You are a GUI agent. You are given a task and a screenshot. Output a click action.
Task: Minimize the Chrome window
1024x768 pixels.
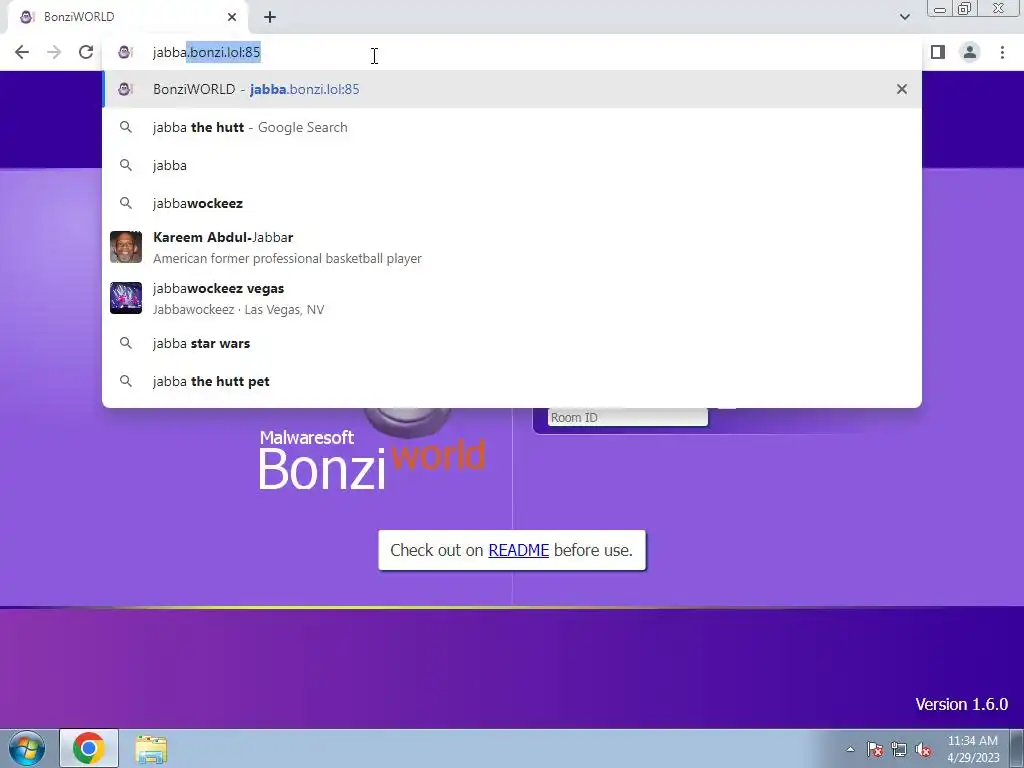click(940, 8)
